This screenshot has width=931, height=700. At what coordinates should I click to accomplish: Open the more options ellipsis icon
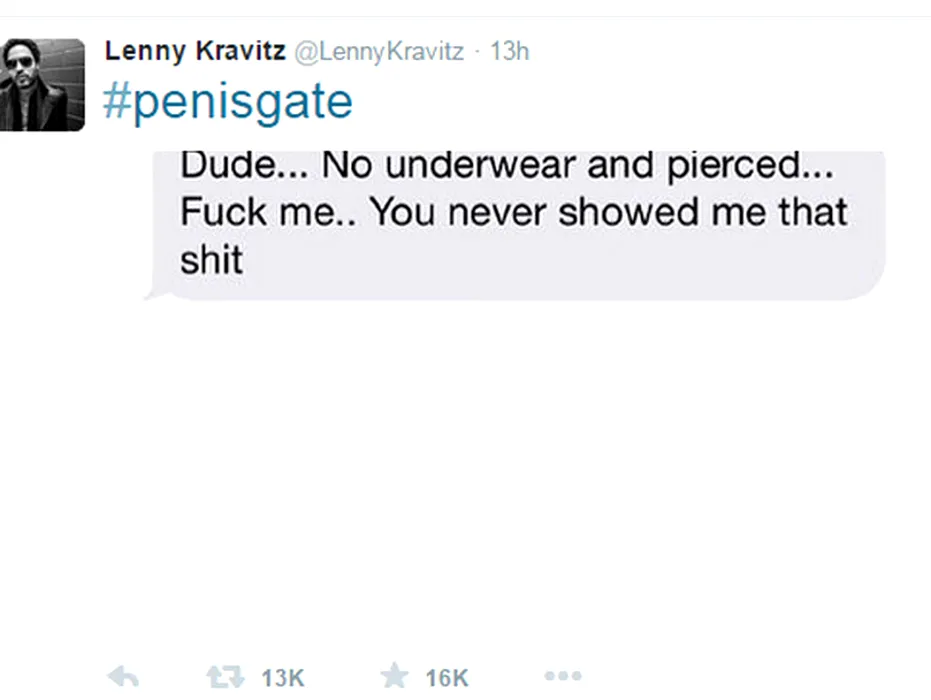[563, 676]
